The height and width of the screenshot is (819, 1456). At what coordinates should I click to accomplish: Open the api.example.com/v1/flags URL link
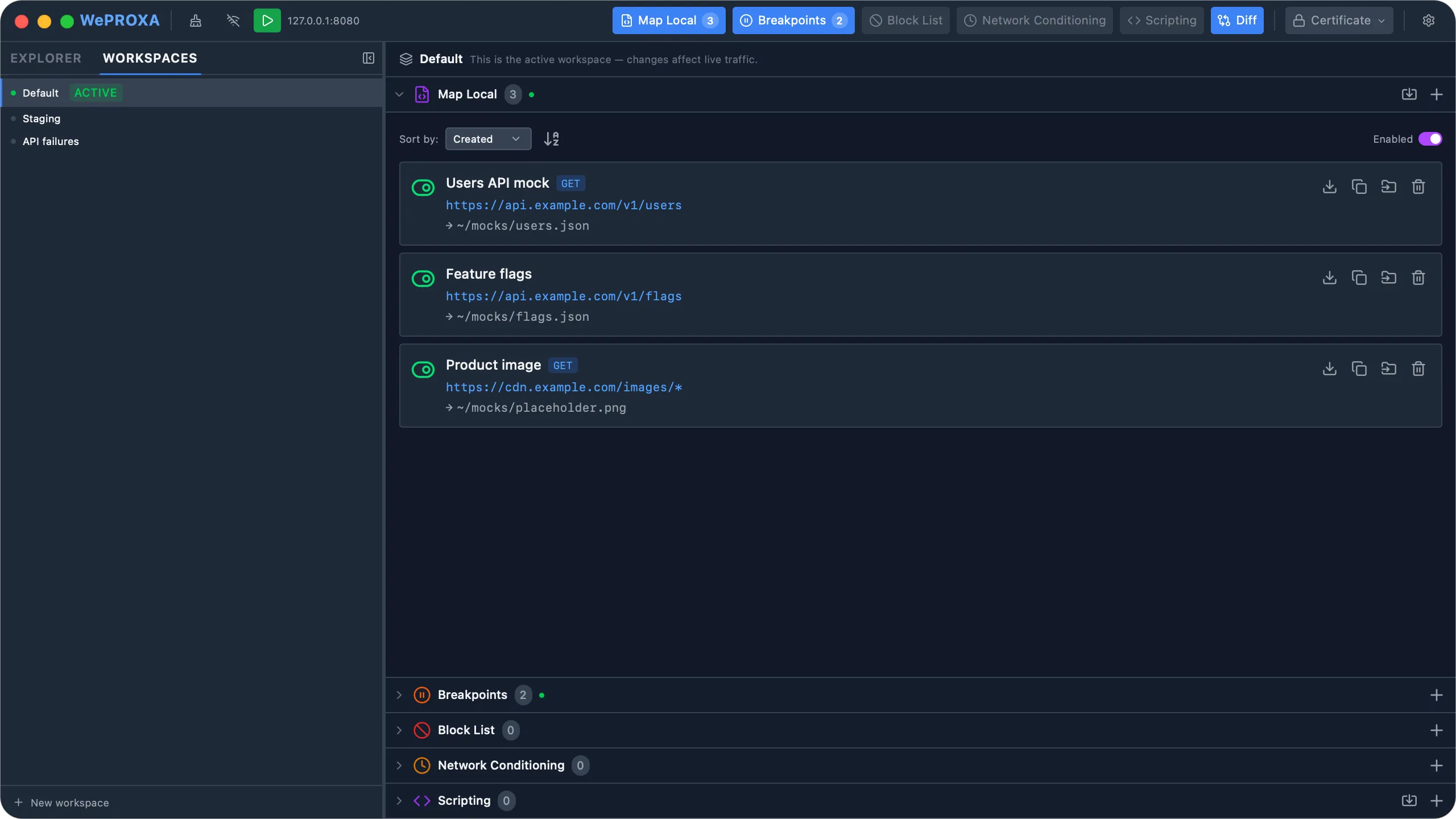564,296
